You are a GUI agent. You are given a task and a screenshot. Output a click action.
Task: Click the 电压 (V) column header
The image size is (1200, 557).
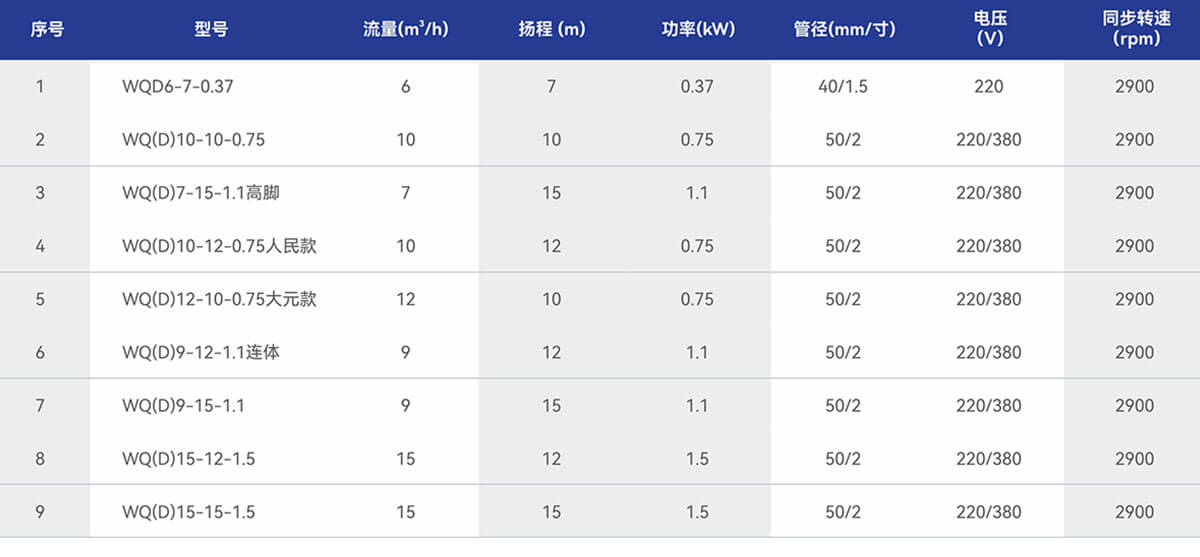coord(989,28)
